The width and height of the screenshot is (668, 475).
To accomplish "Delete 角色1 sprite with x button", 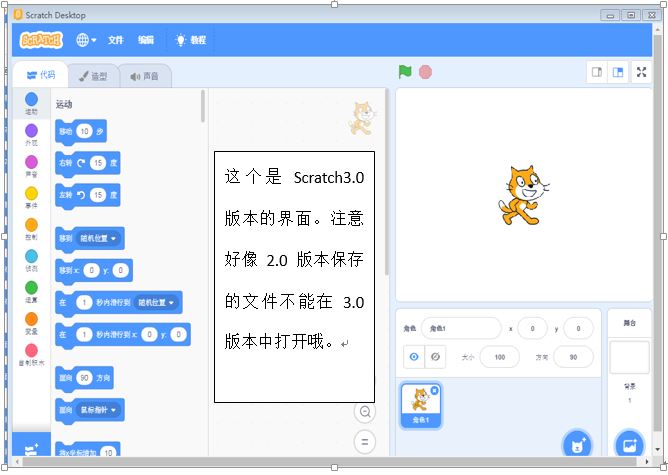I will tap(434, 390).
